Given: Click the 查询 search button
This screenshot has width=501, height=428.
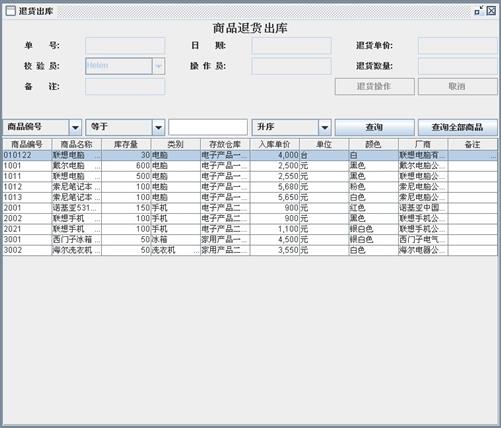Looking at the screenshot, I should [x=374, y=127].
